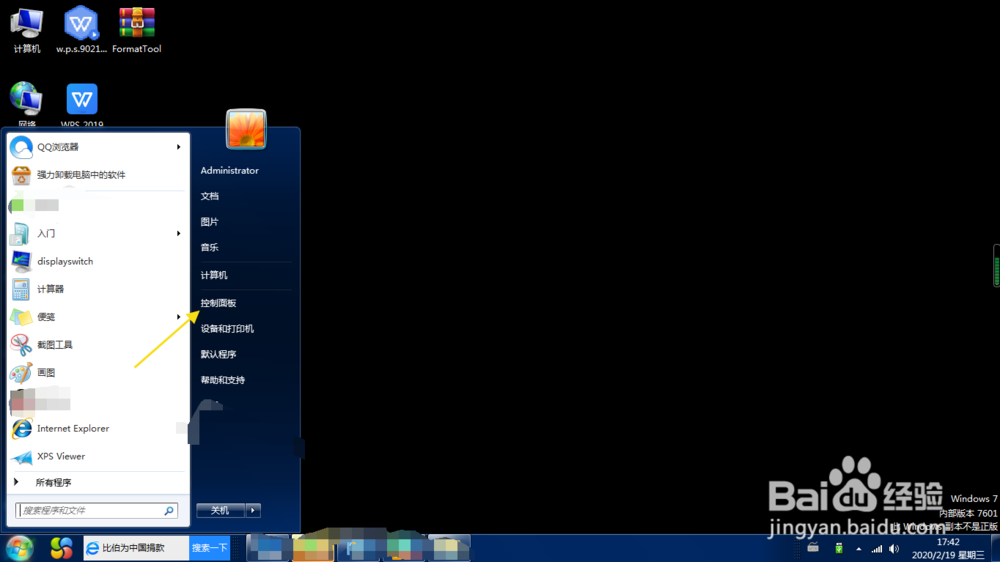Image resolution: width=1000 pixels, height=562 pixels.
Task: Open 音乐 from Start menu
Action: (210, 247)
